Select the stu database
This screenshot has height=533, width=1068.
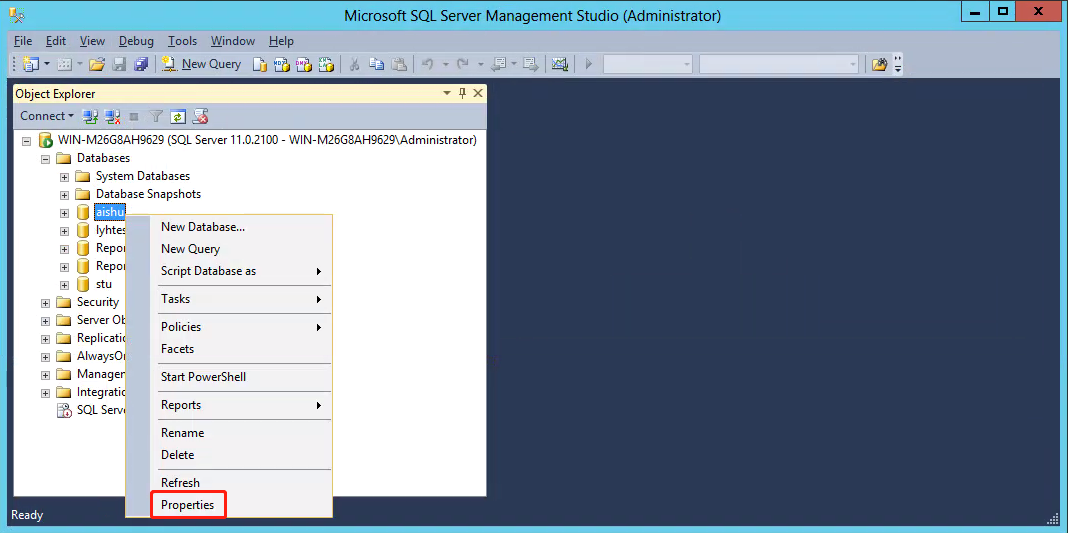pyautogui.click(x=104, y=284)
